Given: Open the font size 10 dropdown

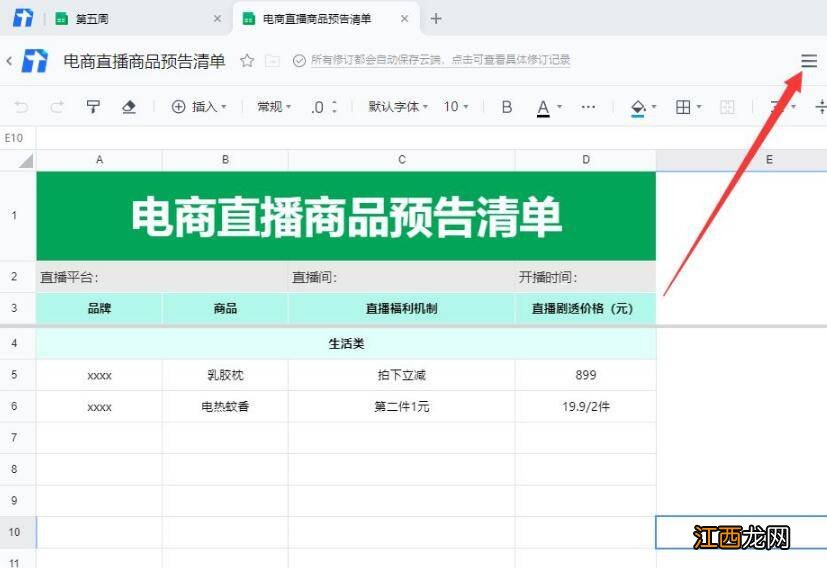Looking at the screenshot, I should [456, 107].
